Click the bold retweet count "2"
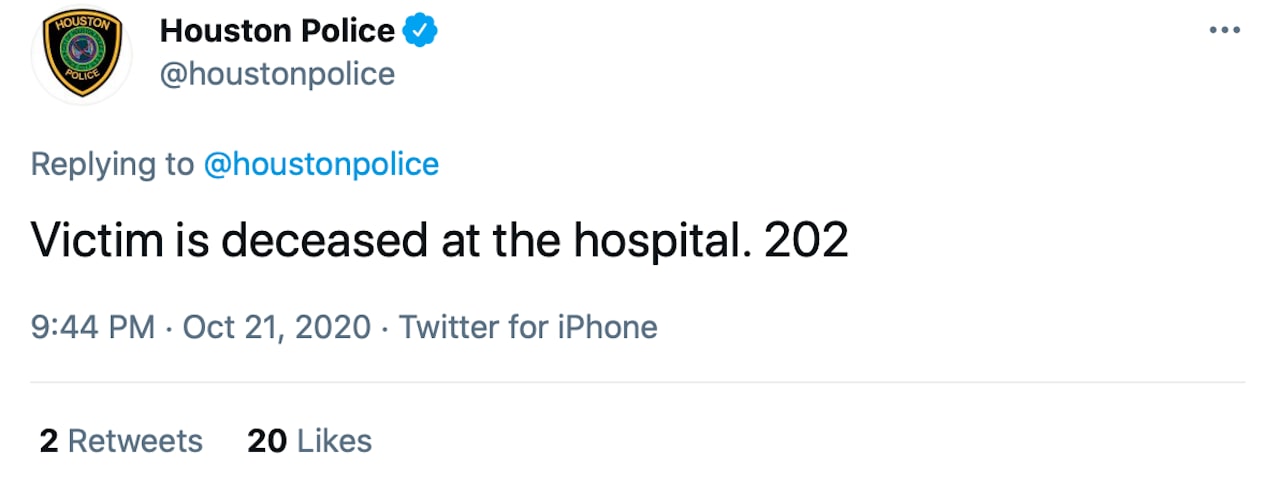This screenshot has height=481, width=1280. click(48, 441)
